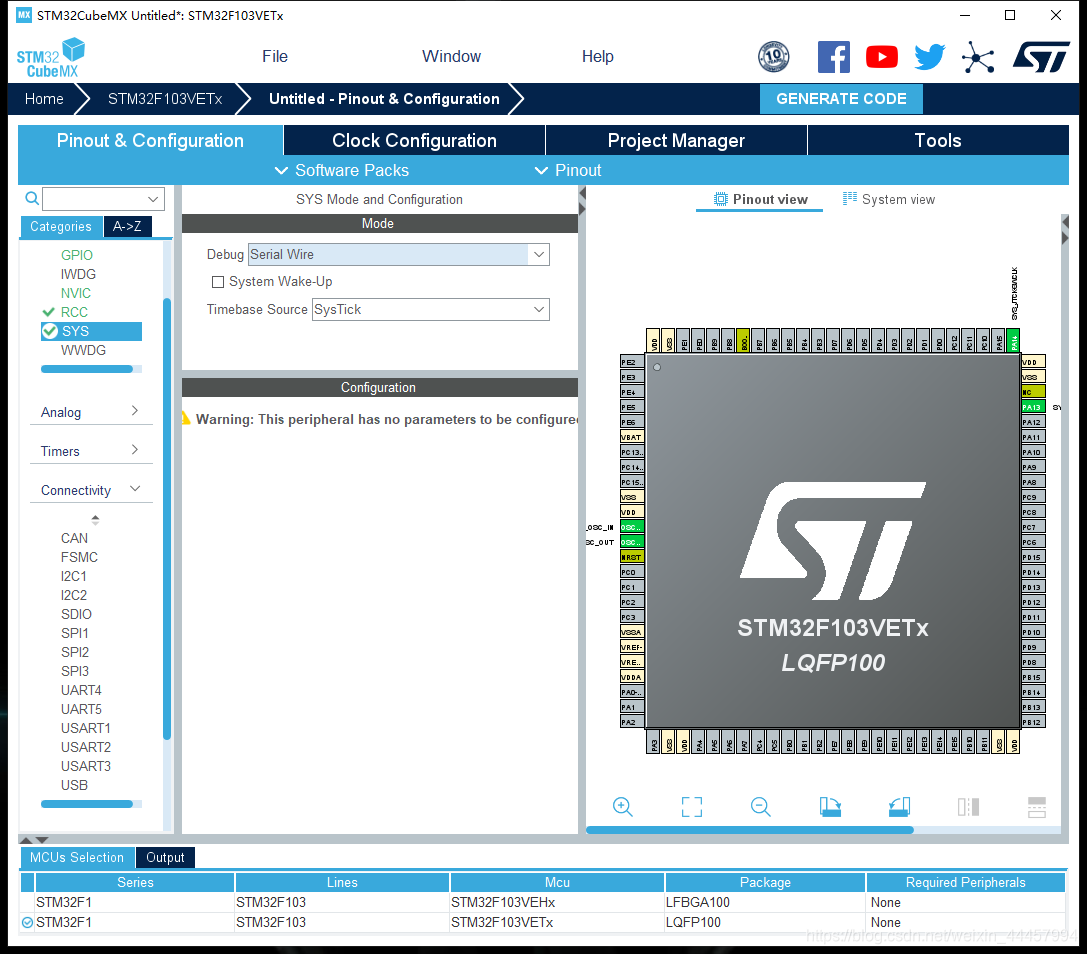The height and width of the screenshot is (954, 1087).
Task: Select the PD15 pin on chip
Action: [x=1032, y=557]
